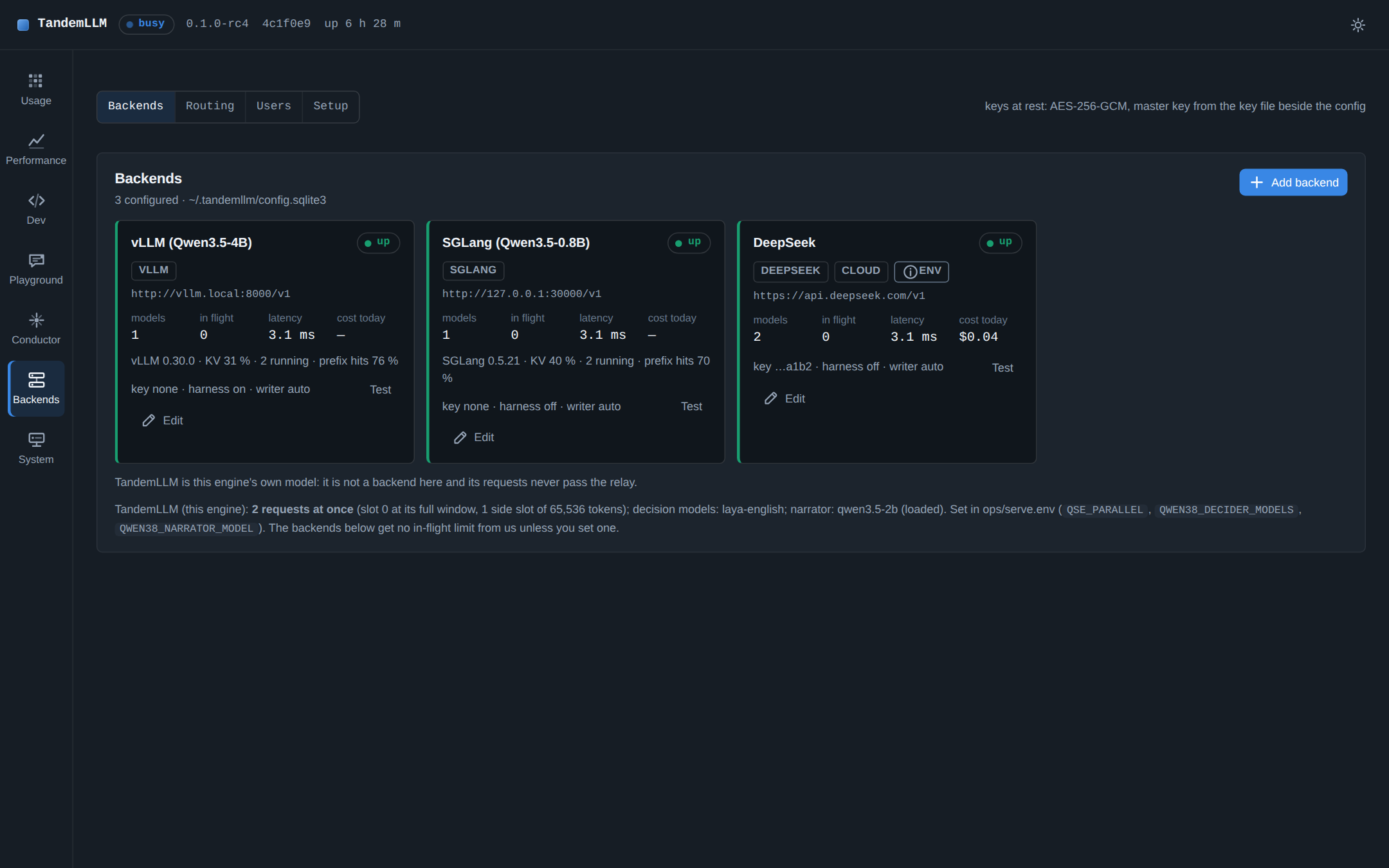Open the Performance chart icon

click(x=36, y=141)
